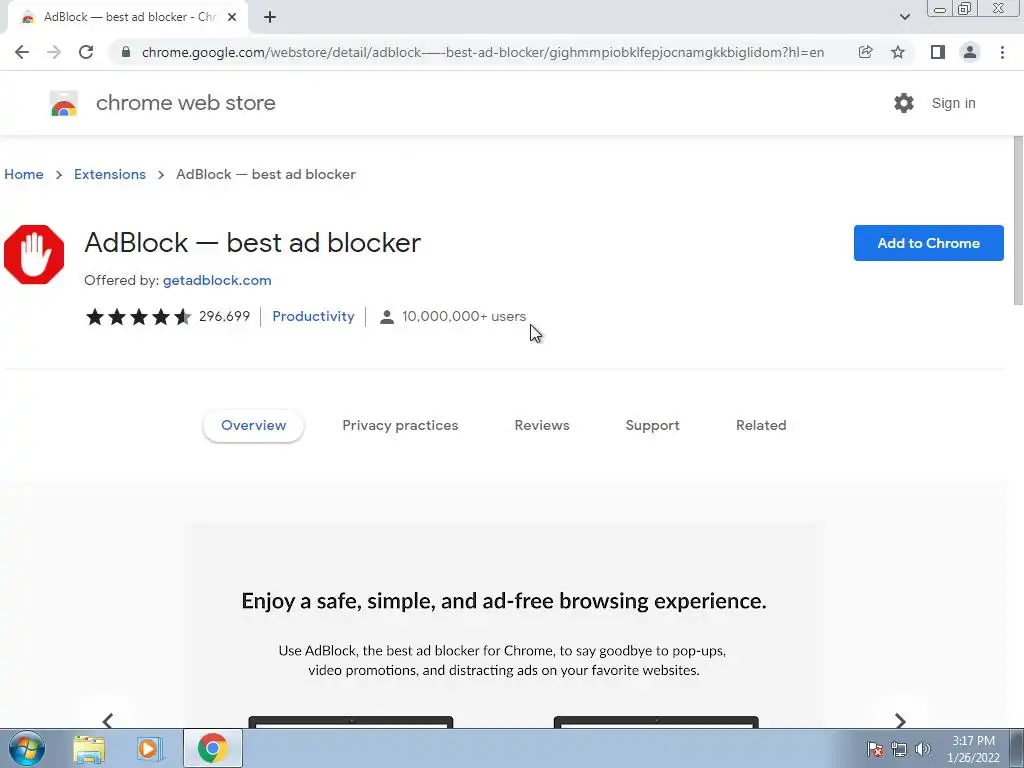Go to Home breadcrumb
This screenshot has height=768, width=1024.
24,174
